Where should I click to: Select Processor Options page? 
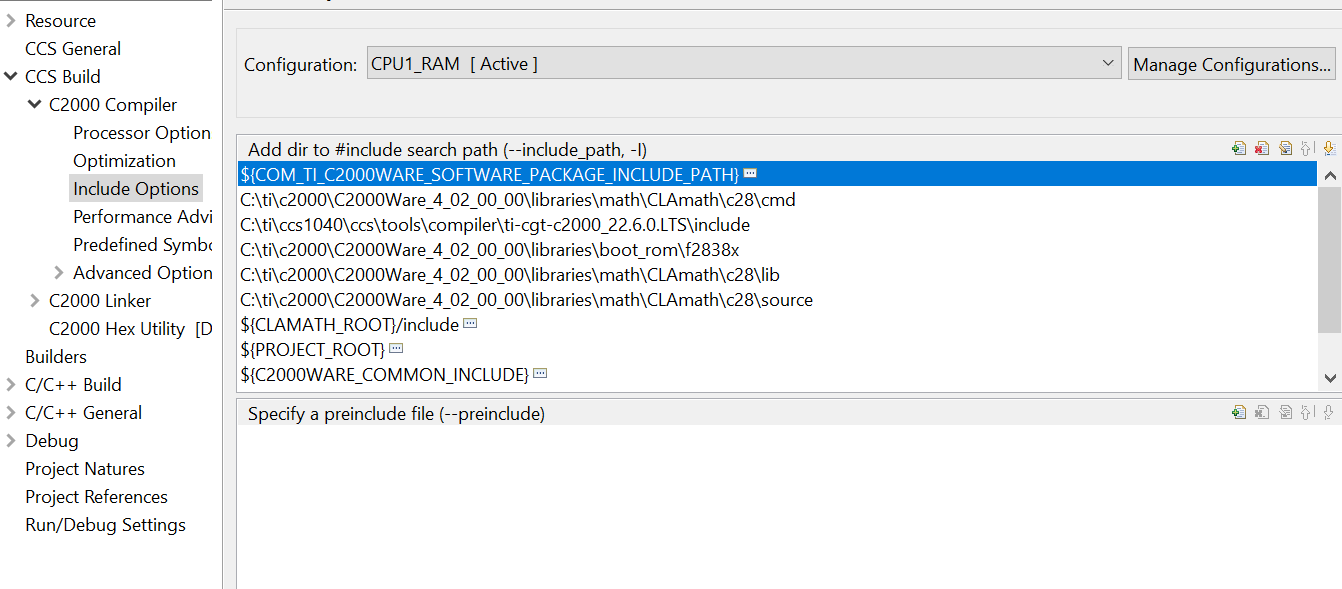tap(142, 132)
